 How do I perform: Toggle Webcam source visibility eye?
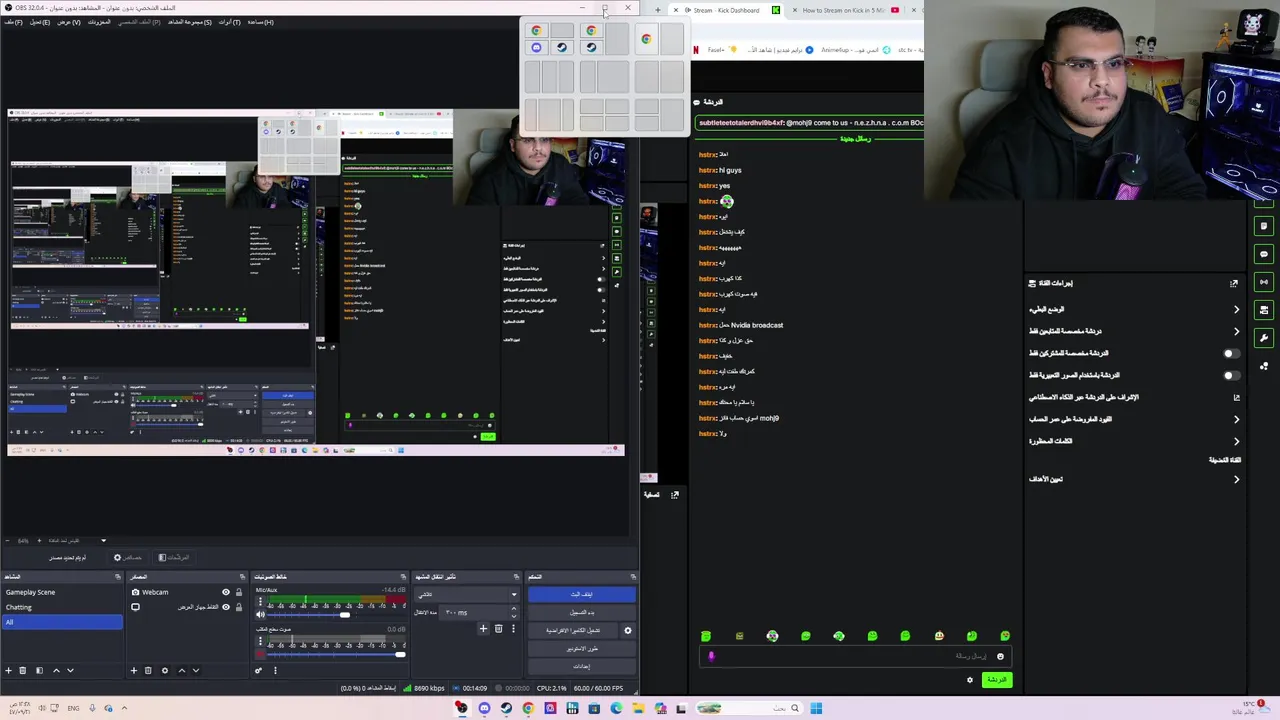pyautogui.click(x=226, y=592)
